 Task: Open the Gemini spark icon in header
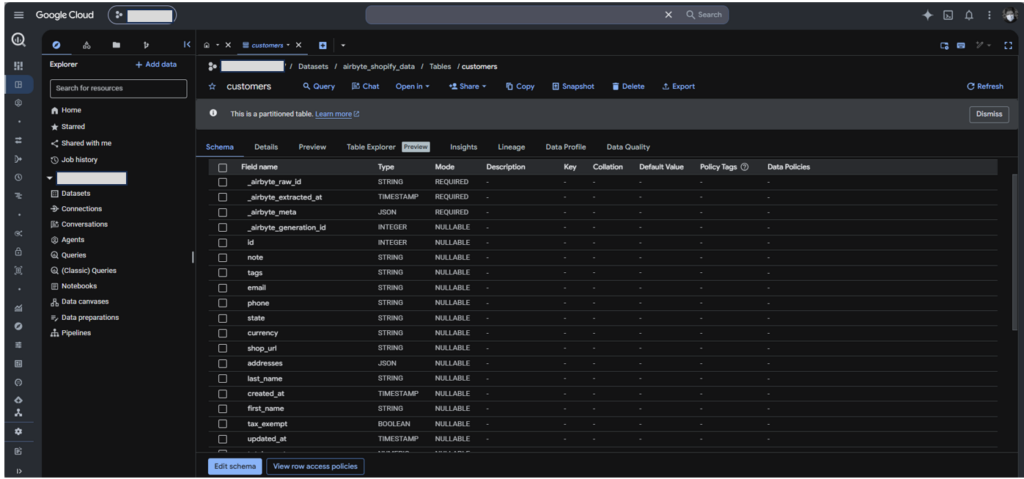pyautogui.click(x=927, y=15)
